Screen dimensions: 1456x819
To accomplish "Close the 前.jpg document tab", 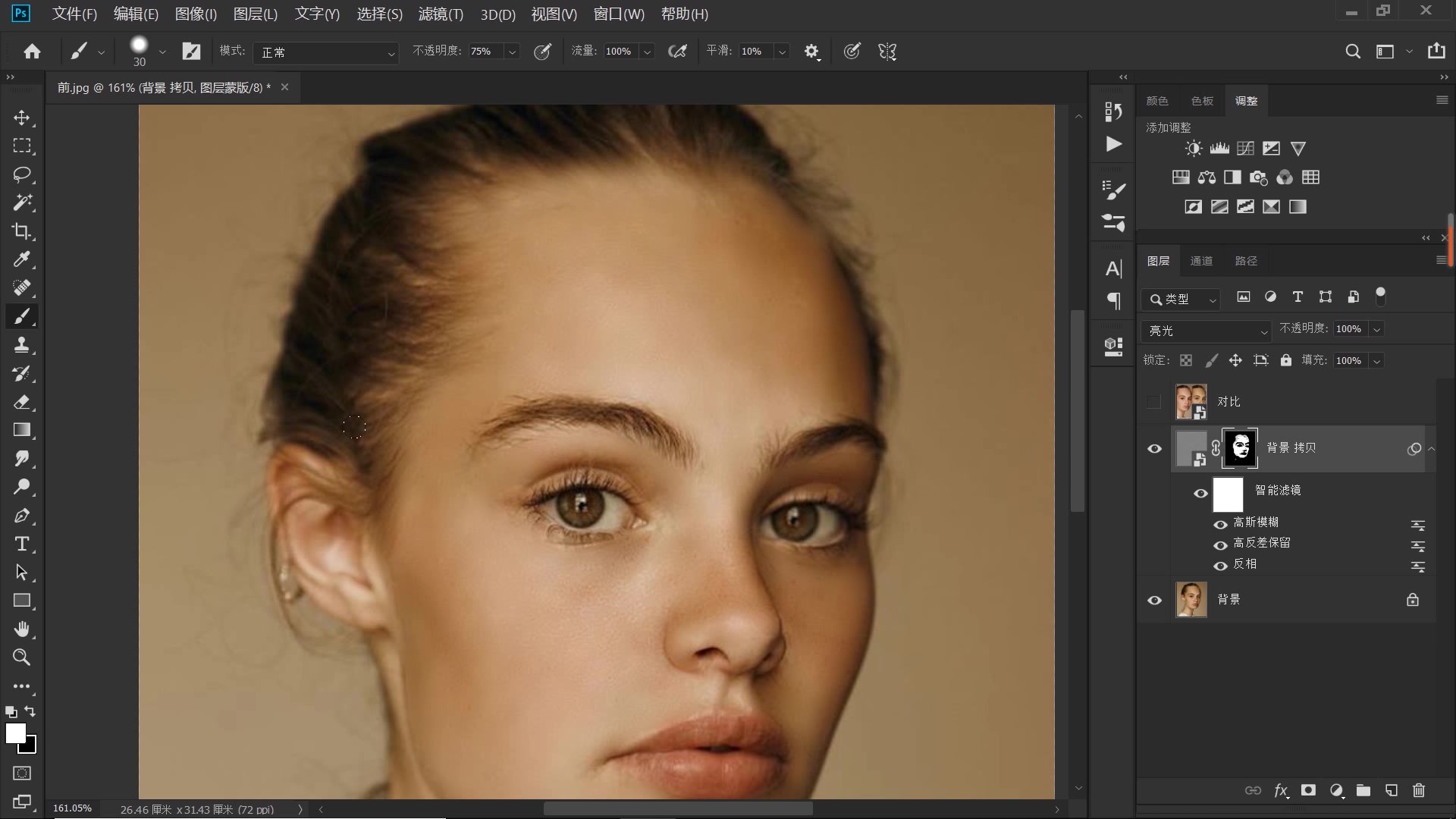I will tap(285, 87).
